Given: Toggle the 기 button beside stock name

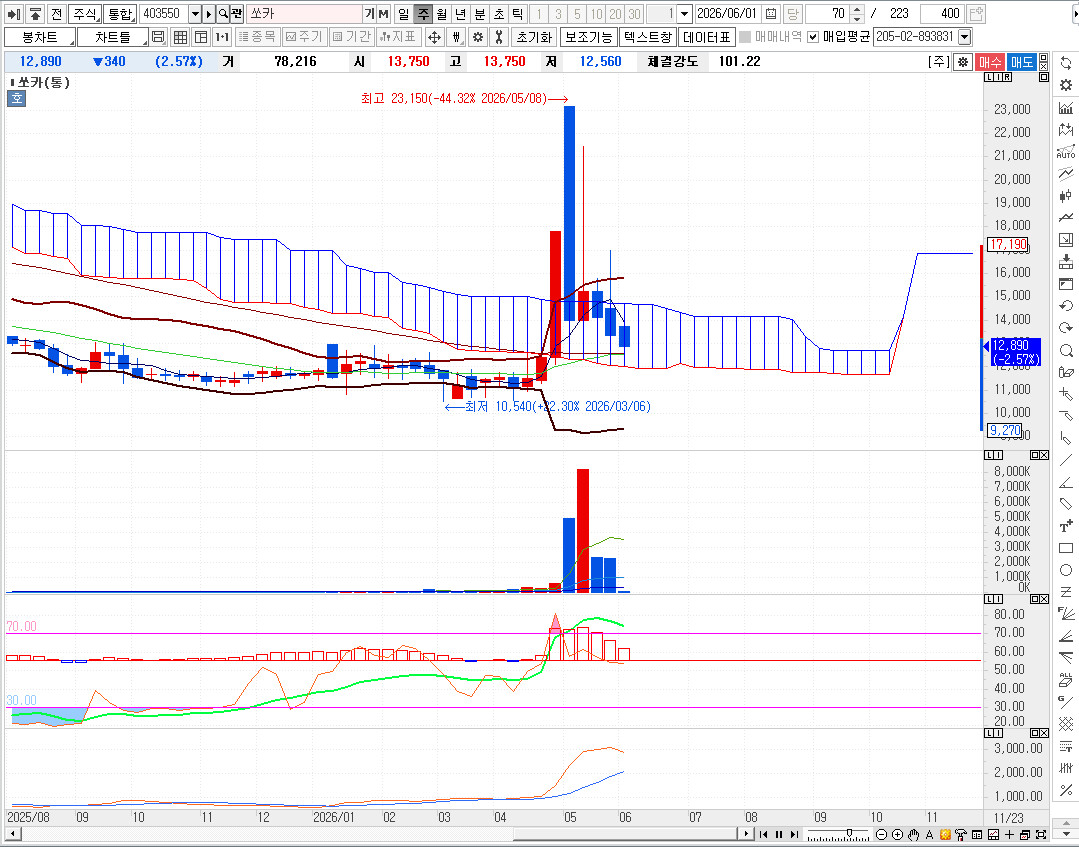Looking at the screenshot, I should click(x=370, y=14).
